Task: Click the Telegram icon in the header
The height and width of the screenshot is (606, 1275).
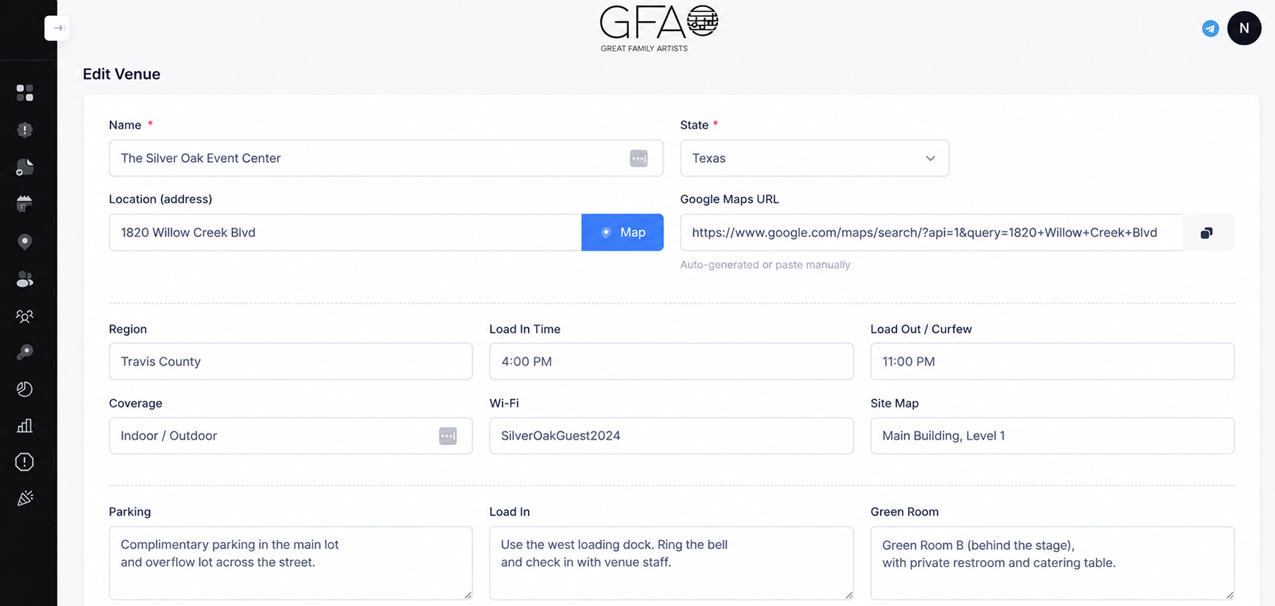Action: [x=1210, y=28]
